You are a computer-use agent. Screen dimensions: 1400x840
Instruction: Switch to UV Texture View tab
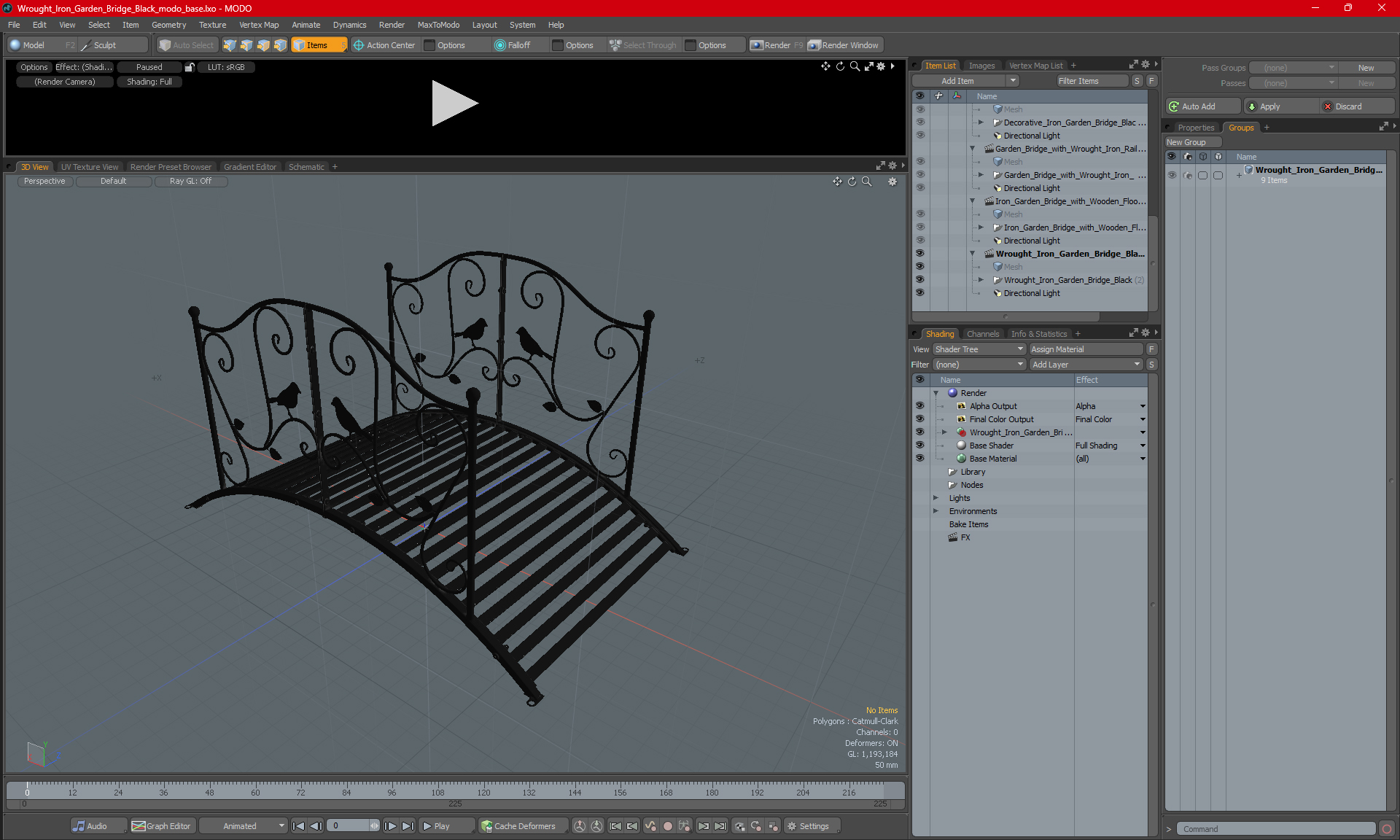pyautogui.click(x=90, y=167)
